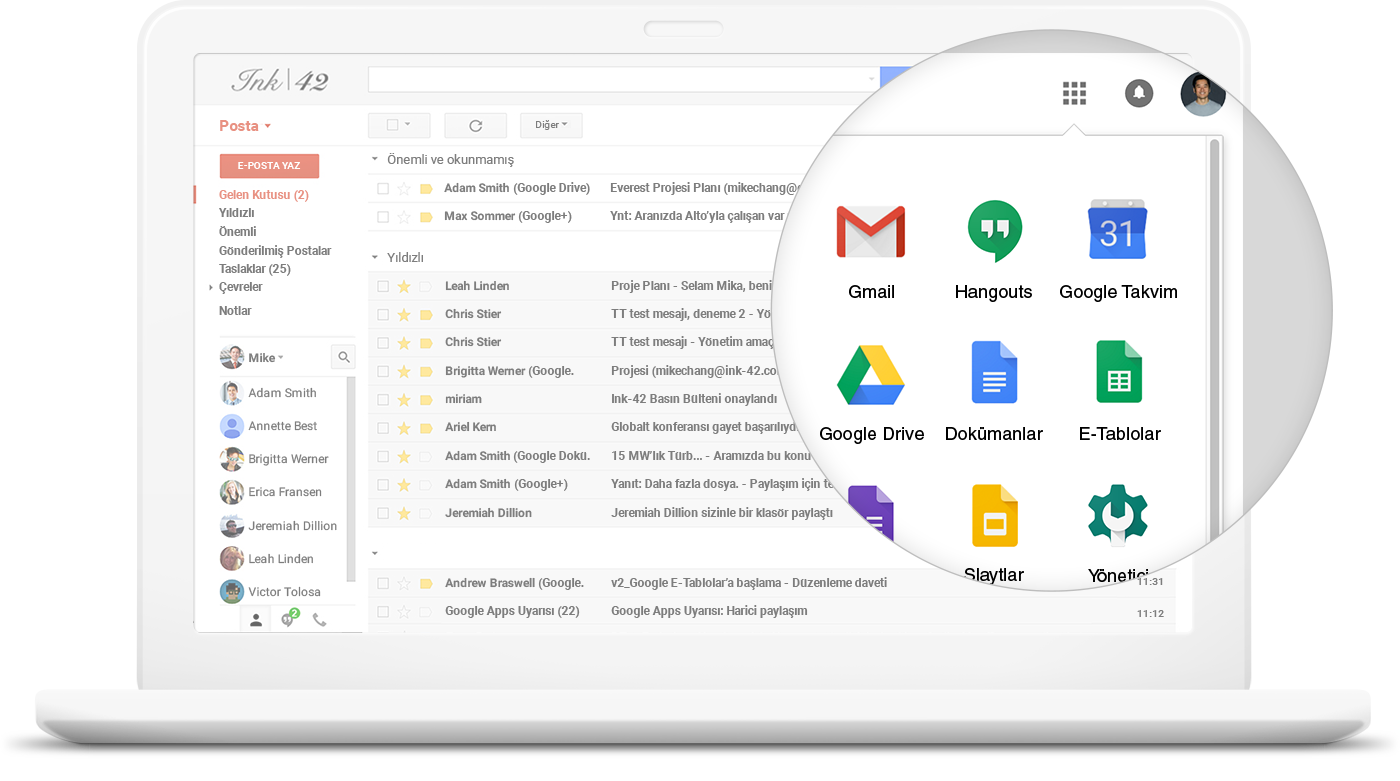Select the Andrew Braswell email checkbox

383,583
